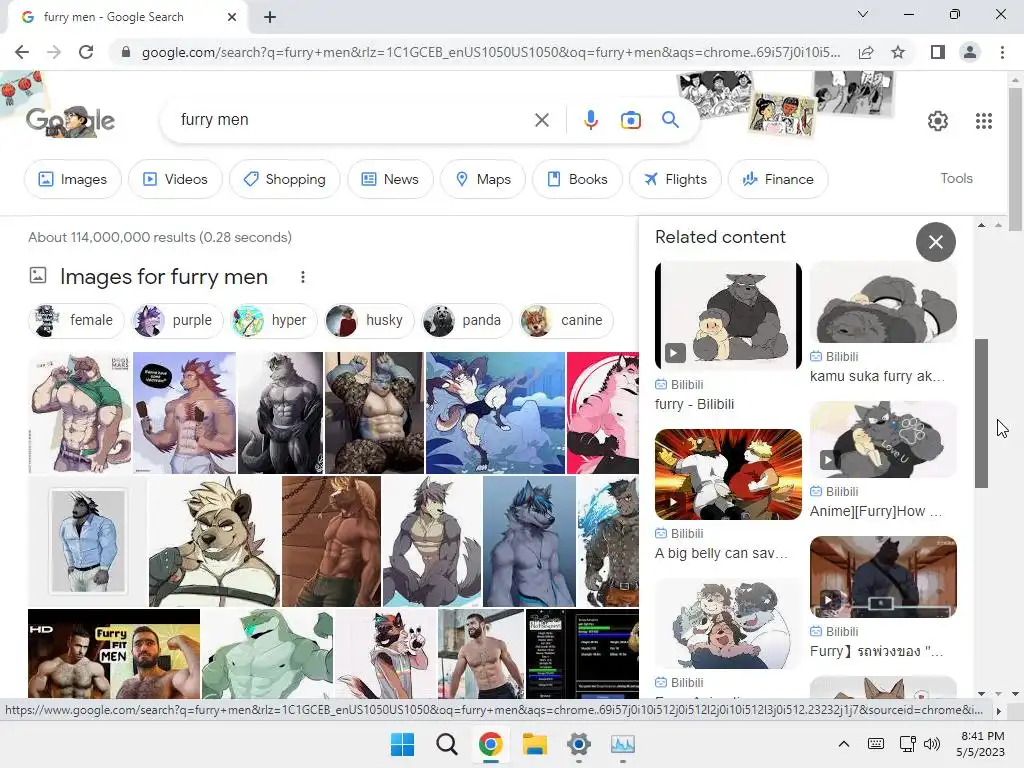Screen dimensions: 1024x768
Task: Open the three-dot menu beside Images for furry men
Action: (302, 277)
